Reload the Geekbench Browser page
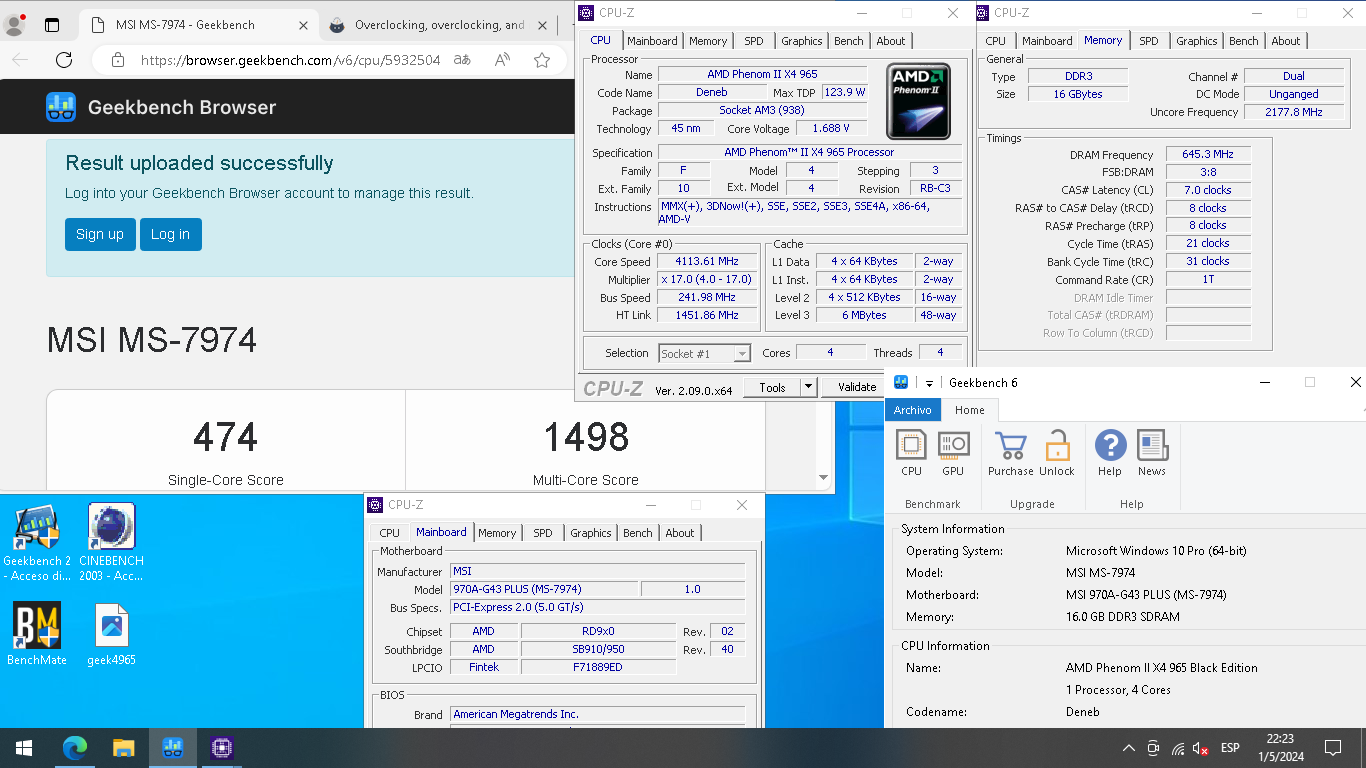Viewport: 1366px width, 768px height. 64,60
